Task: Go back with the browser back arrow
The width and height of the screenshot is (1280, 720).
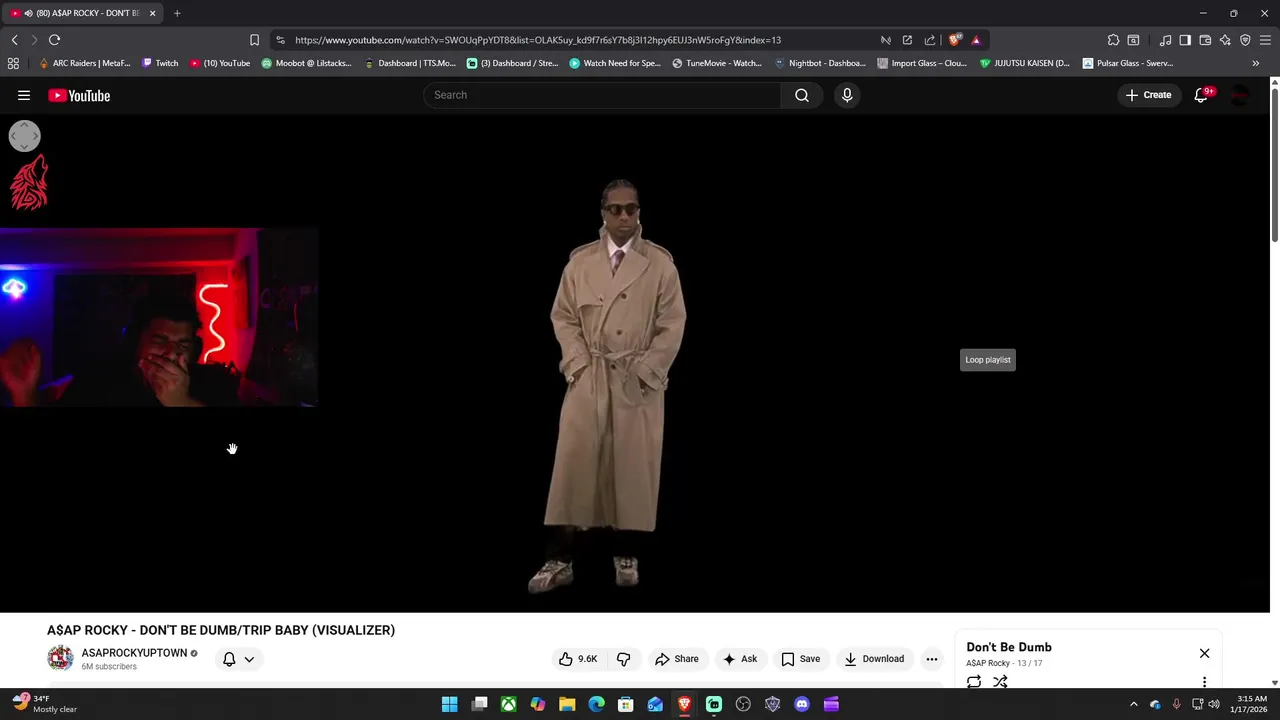Action: click(x=14, y=40)
